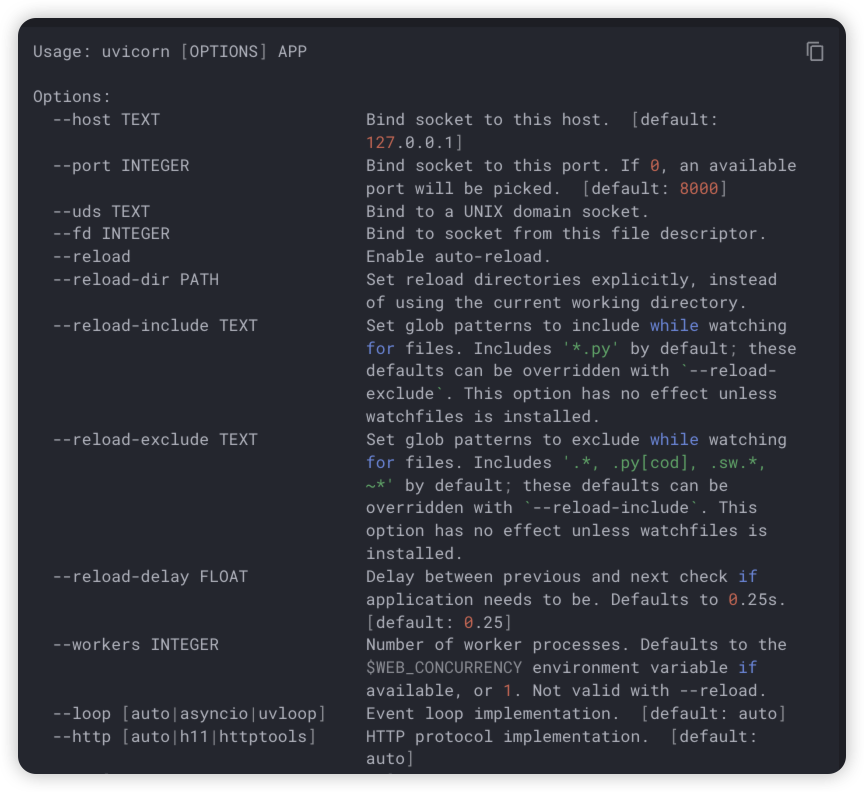The width and height of the screenshot is (864, 792).
Task: Click the '--host TEXT' option text
Action: click(x=106, y=120)
